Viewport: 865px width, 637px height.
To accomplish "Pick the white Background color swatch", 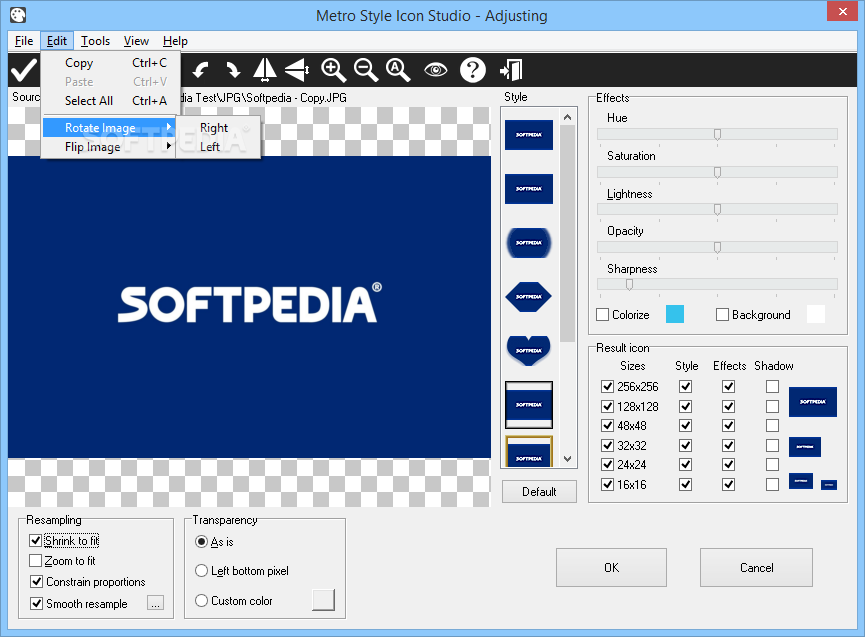I will [816, 314].
